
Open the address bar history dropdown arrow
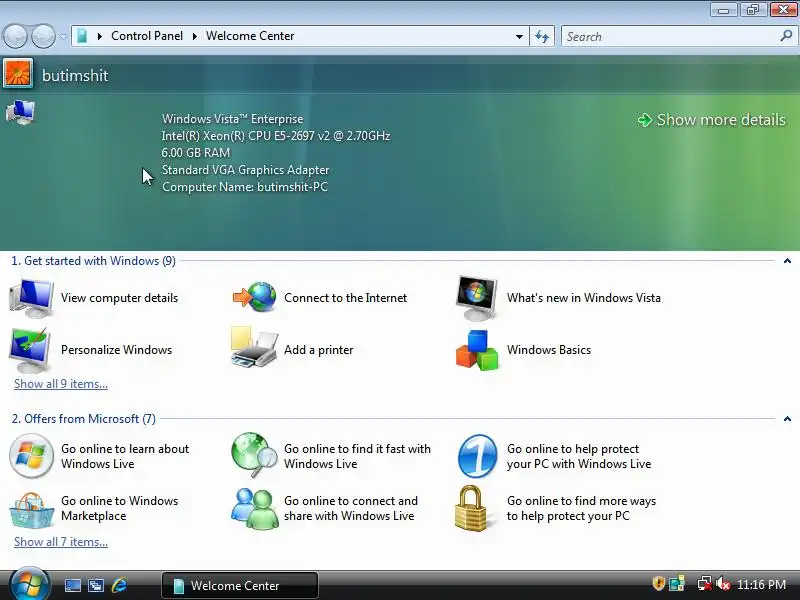(519, 36)
